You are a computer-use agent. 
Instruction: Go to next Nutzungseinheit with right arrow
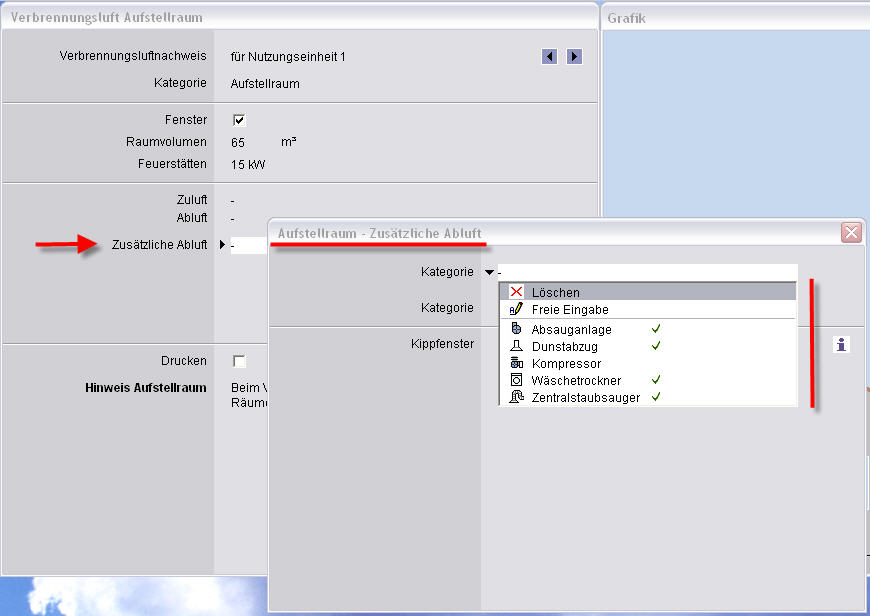(574, 57)
